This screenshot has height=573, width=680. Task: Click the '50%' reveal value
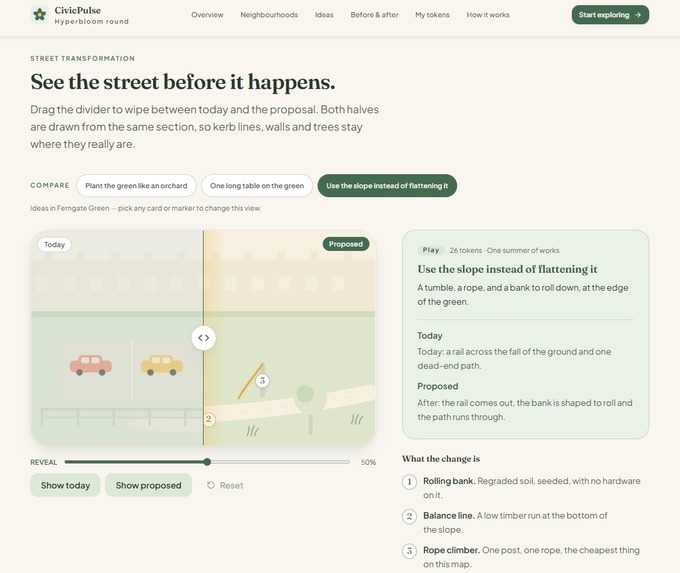coord(368,462)
